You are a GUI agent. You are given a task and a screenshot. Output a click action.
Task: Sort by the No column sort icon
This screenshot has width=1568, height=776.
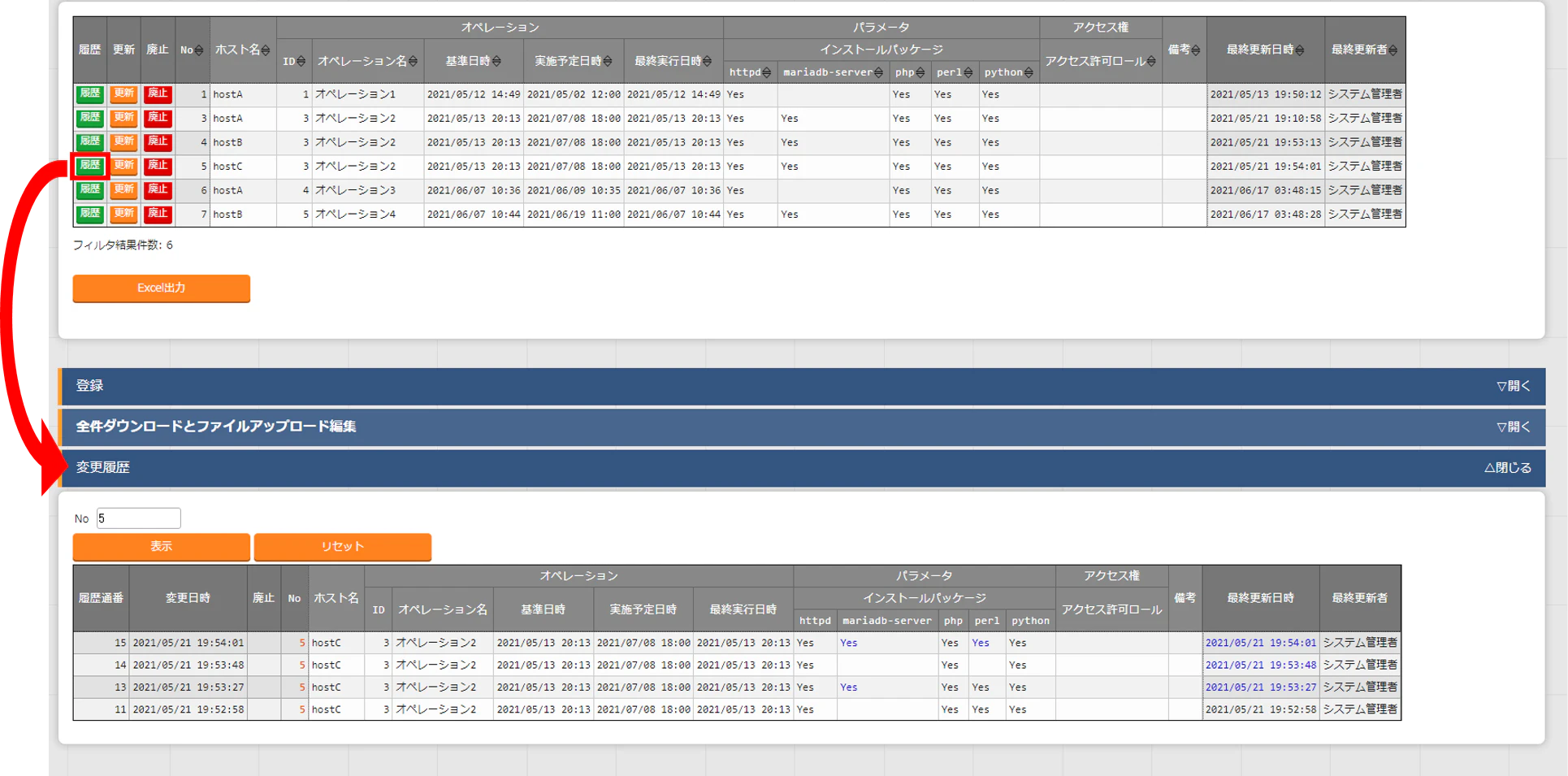(x=199, y=50)
